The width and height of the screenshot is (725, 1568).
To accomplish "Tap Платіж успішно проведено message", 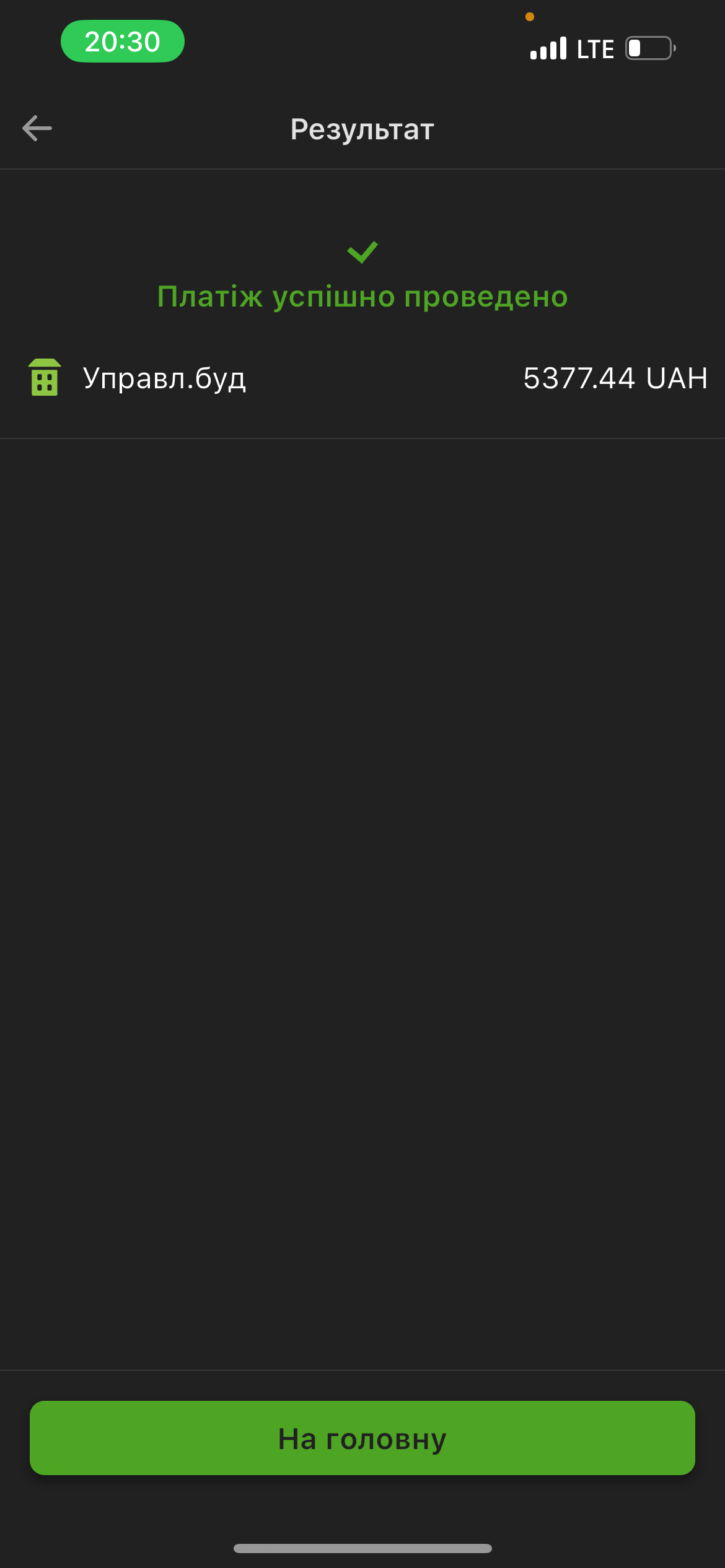I will [362, 297].
